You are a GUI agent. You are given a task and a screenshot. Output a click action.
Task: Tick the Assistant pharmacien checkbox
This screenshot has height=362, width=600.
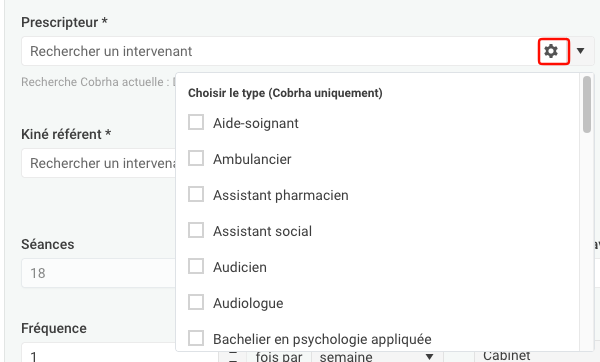pyautogui.click(x=196, y=194)
